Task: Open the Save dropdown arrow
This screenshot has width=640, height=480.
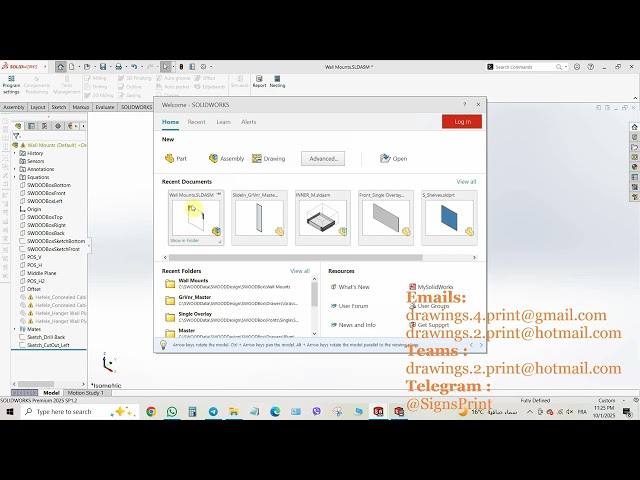Action: (x=110, y=67)
